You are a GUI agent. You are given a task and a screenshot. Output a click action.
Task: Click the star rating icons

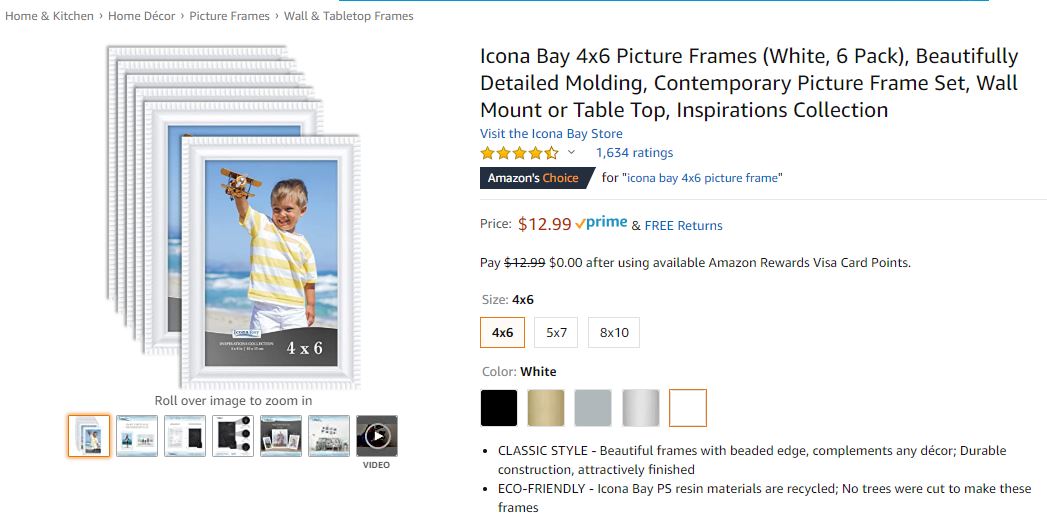[519, 153]
